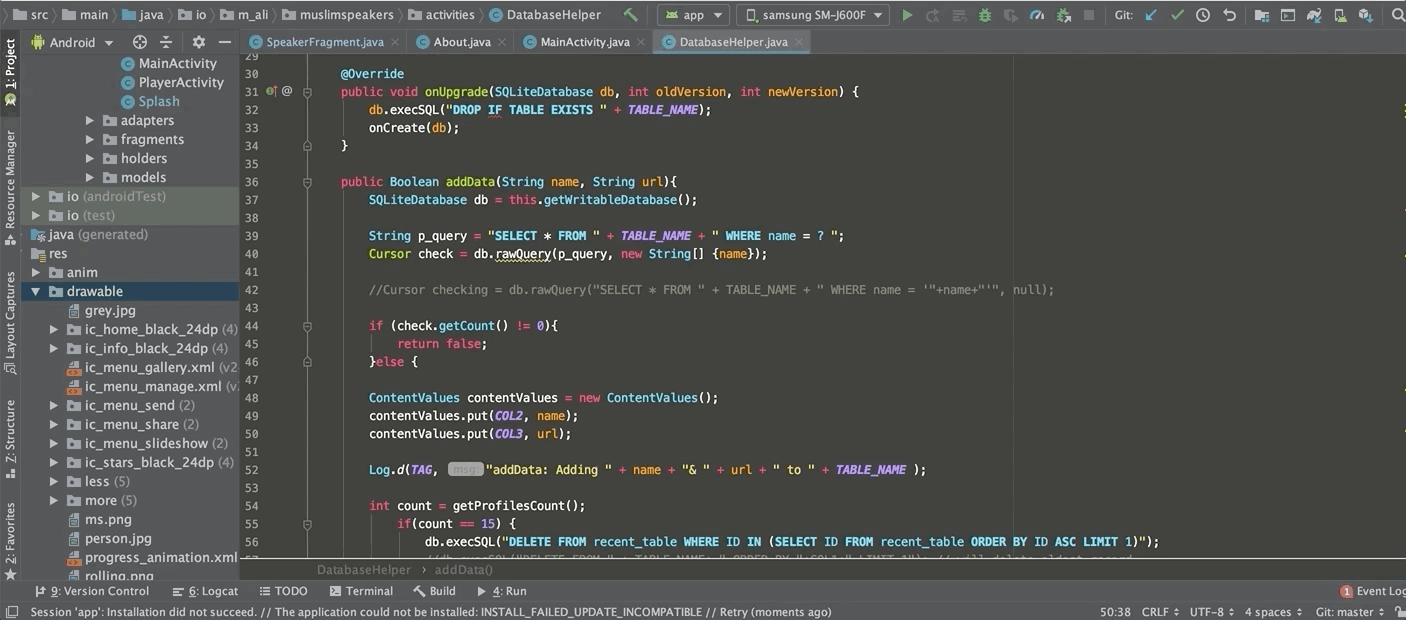The height and width of the screenshot is (620, 1406).
Task: Click the Debug app bug icon
Action: (x=985, y=15)
